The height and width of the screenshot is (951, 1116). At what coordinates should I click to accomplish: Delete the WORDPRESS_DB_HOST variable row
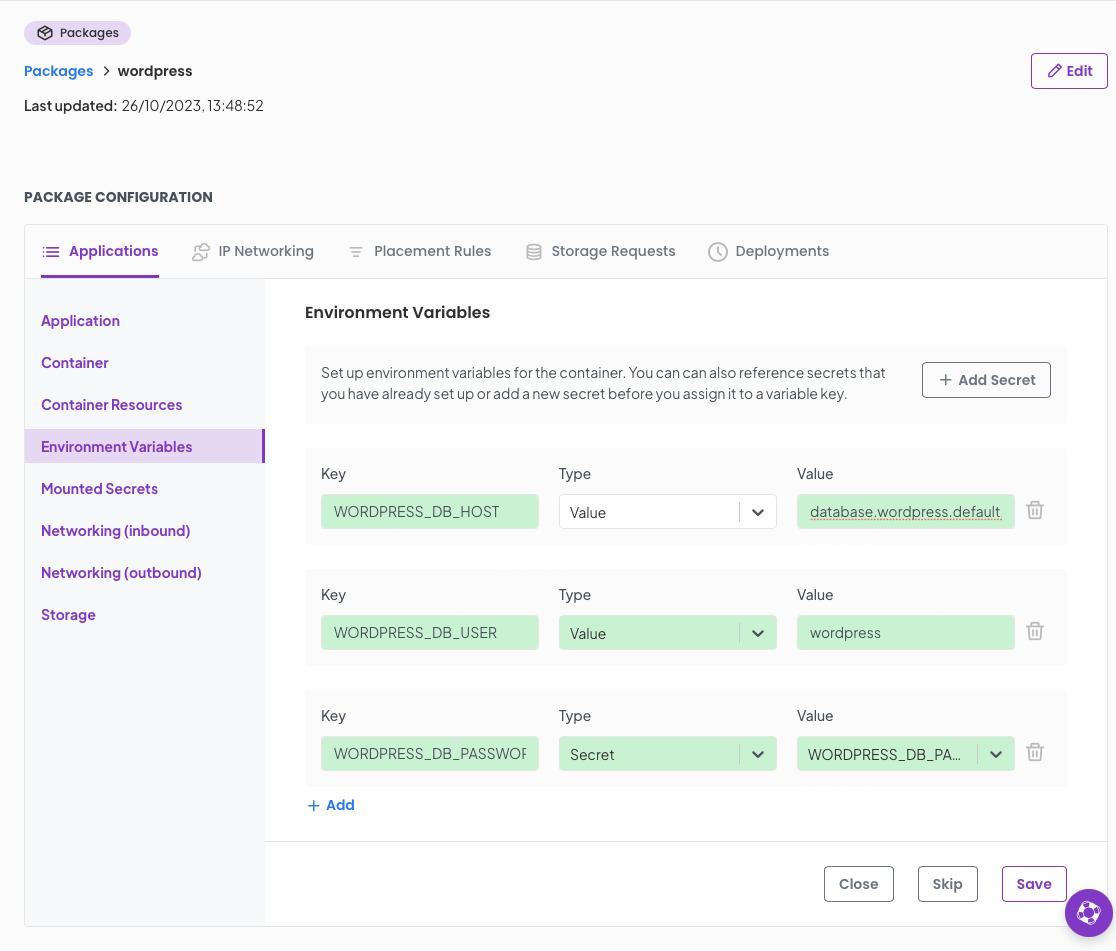(1035, 510)
